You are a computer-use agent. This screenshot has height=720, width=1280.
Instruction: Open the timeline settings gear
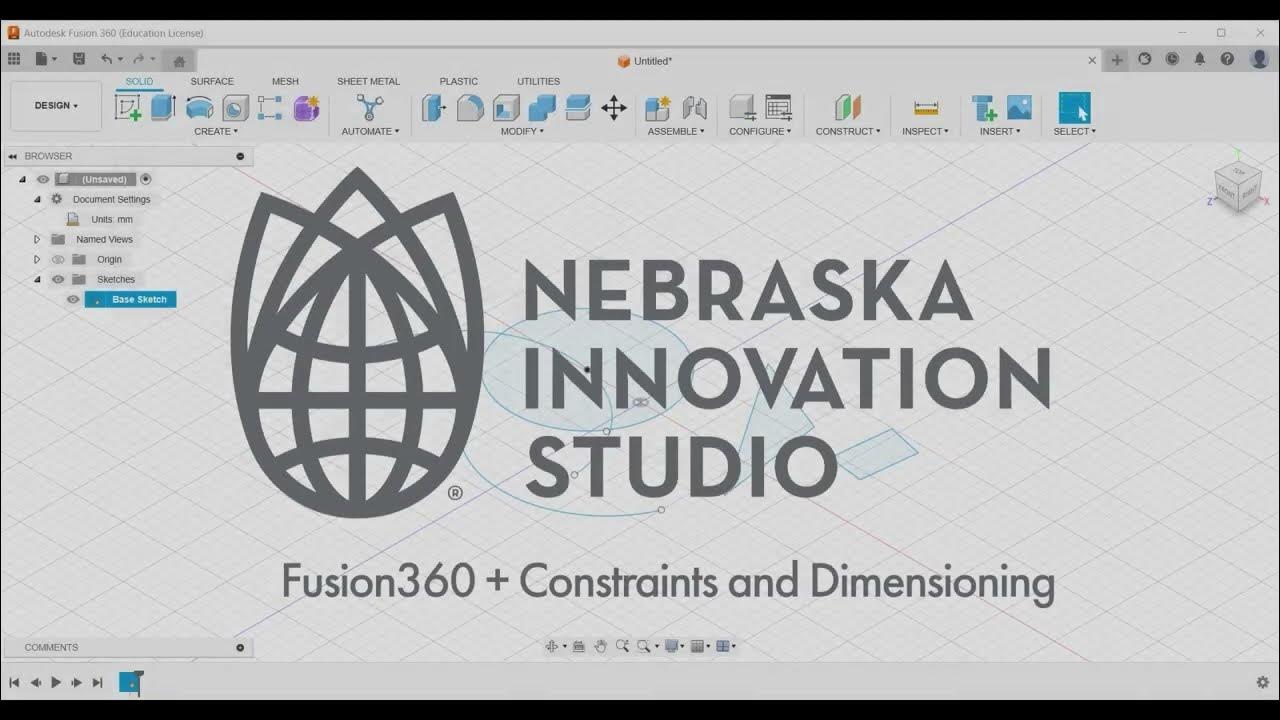[1263, 682]
